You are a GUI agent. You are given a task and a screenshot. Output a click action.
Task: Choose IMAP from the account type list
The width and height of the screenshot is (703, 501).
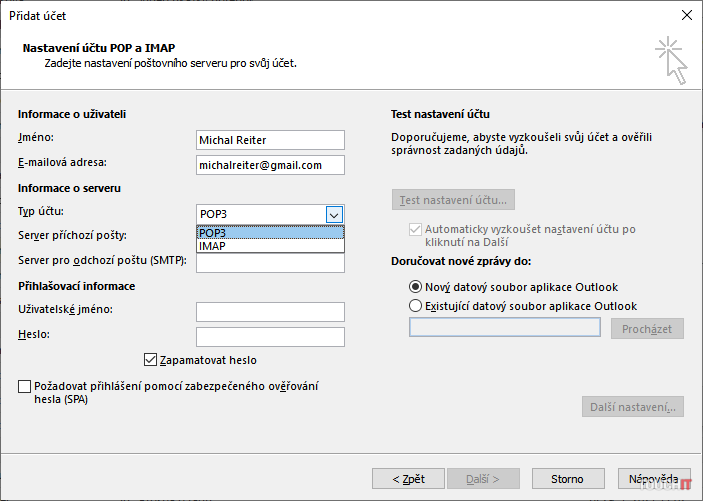[x=270, y=246]
